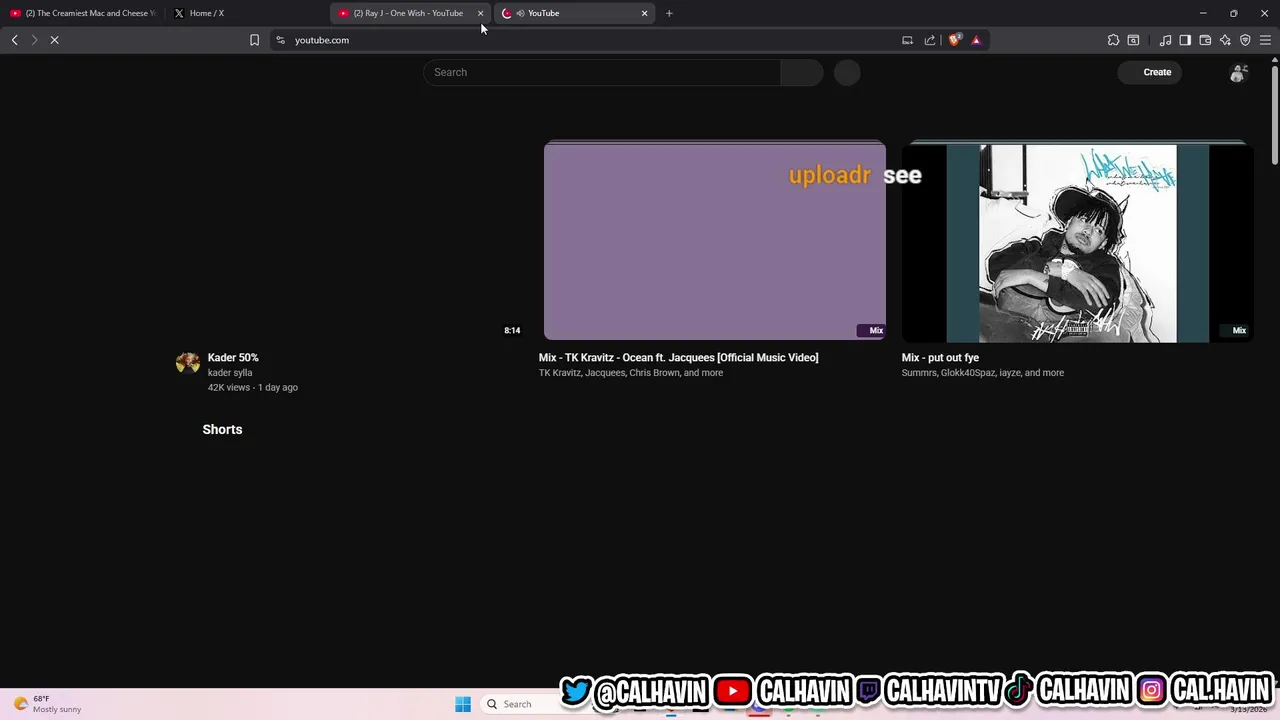Select the active YouTube tab

tap(574, 13)
